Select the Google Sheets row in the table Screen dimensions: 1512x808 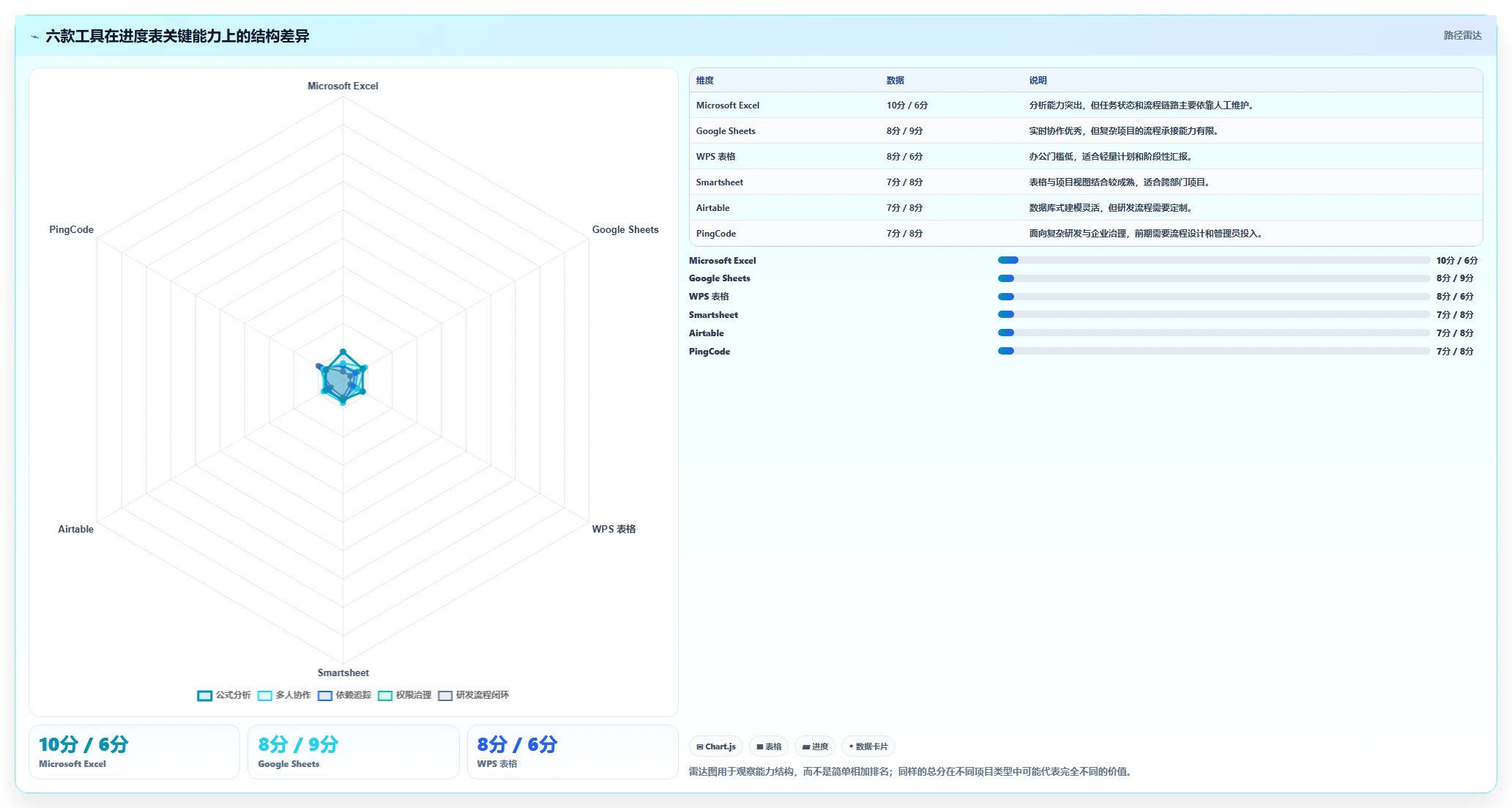click(x=1086, y=131)
